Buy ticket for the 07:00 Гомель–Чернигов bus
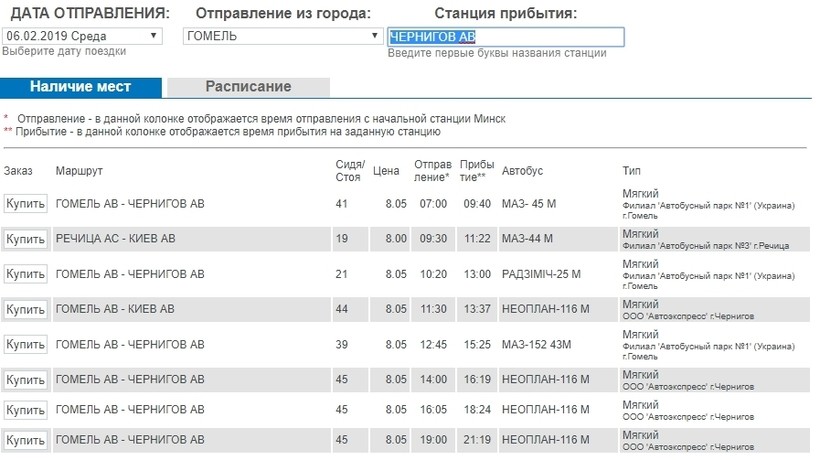The image size is (820, 460). 25,203
